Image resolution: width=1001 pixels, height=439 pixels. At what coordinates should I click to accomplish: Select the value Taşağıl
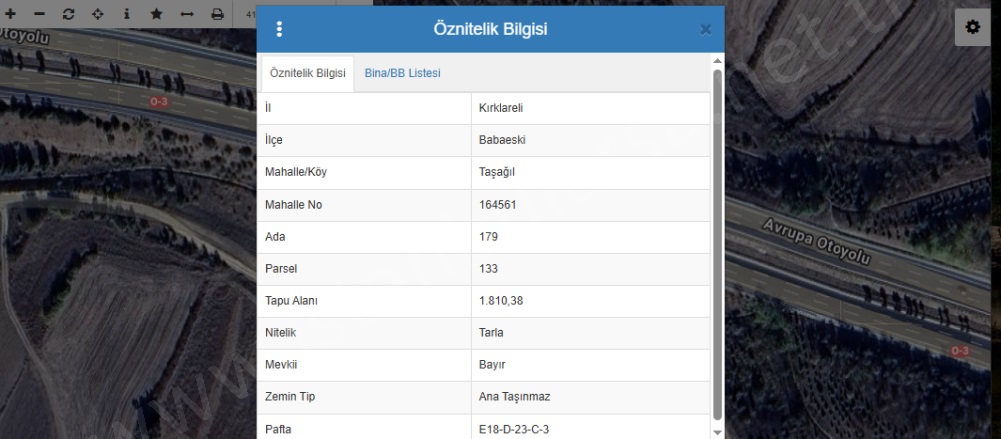pos(497,172)
